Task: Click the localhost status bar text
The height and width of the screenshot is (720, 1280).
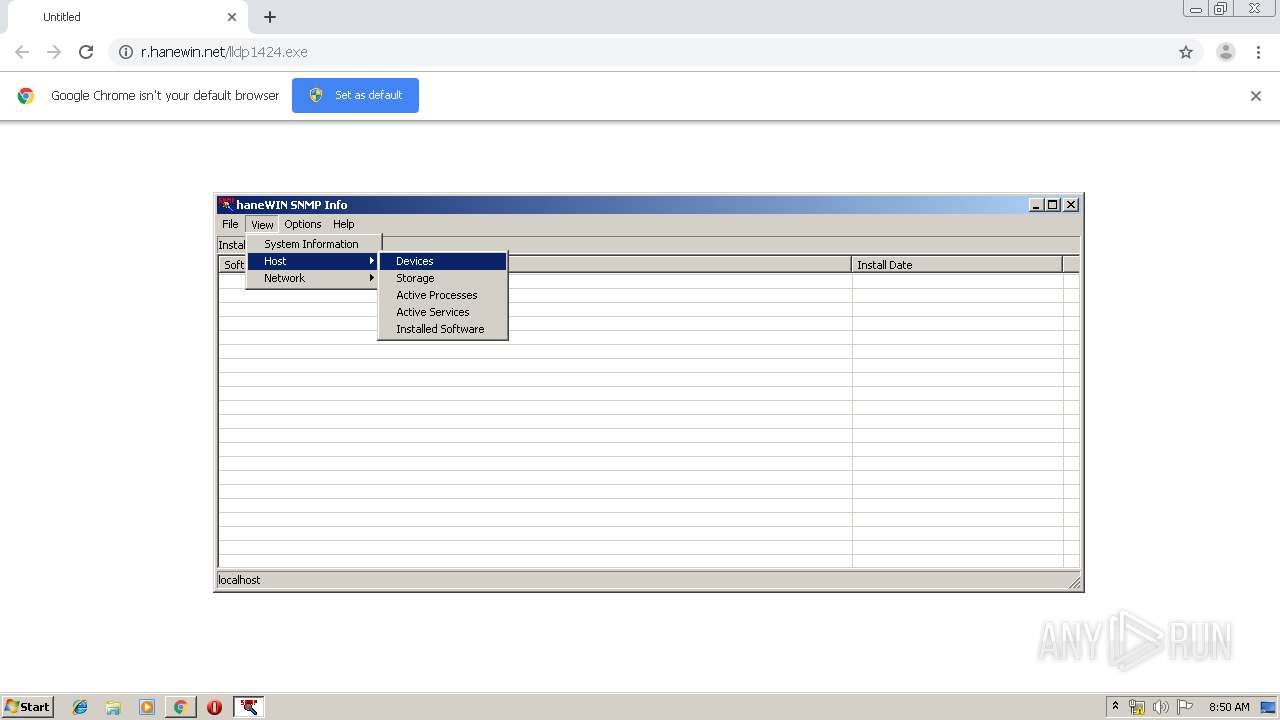Action: (239, 580)
